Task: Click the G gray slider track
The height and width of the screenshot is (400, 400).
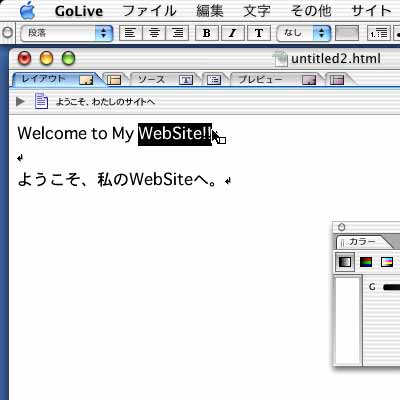Action: click(x=391, y=287)
